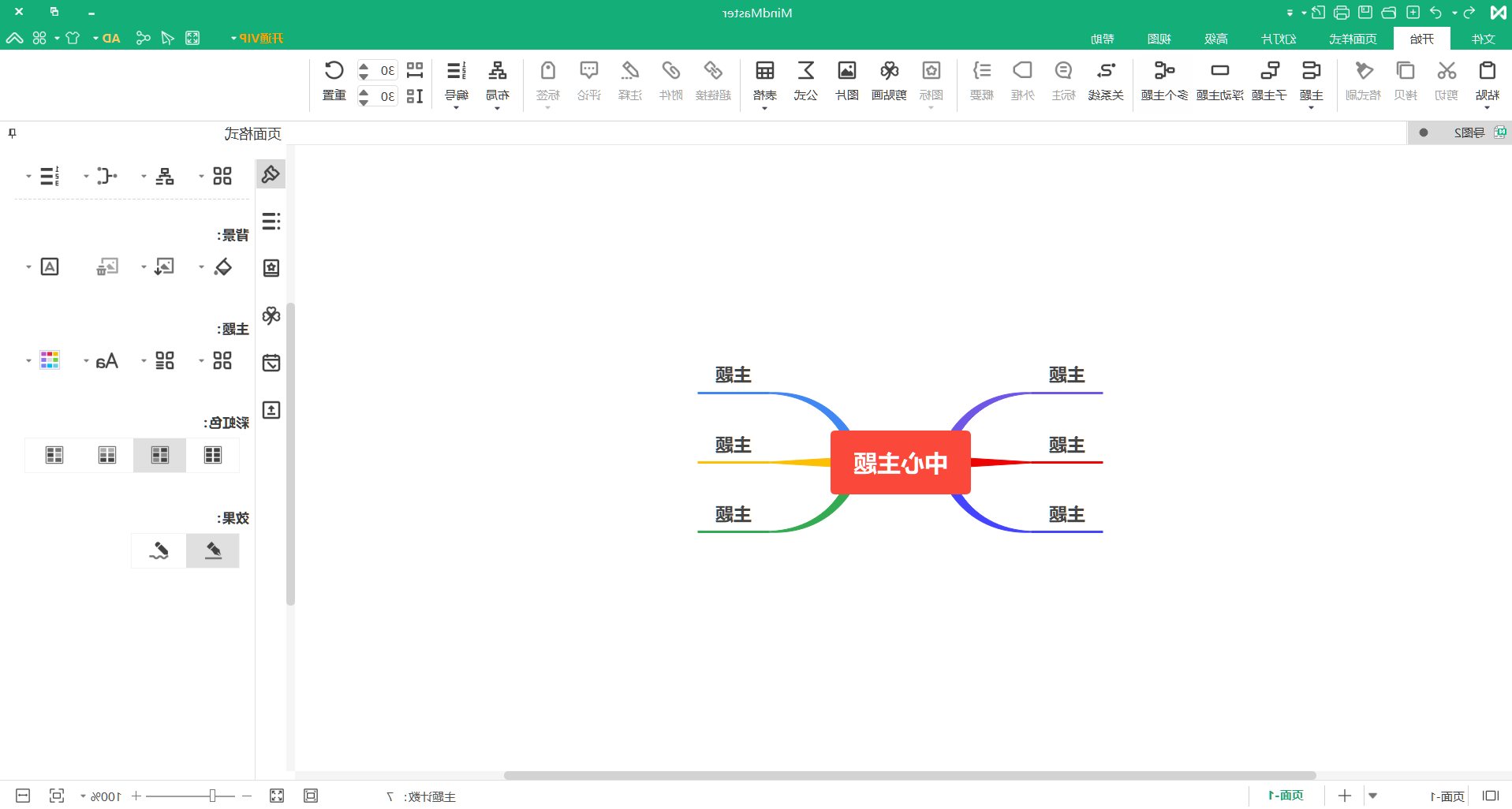This screenshot has width=1512, height=809.
Task: Click the 评论 comment bubble icon
Action: tap(588, 71)
